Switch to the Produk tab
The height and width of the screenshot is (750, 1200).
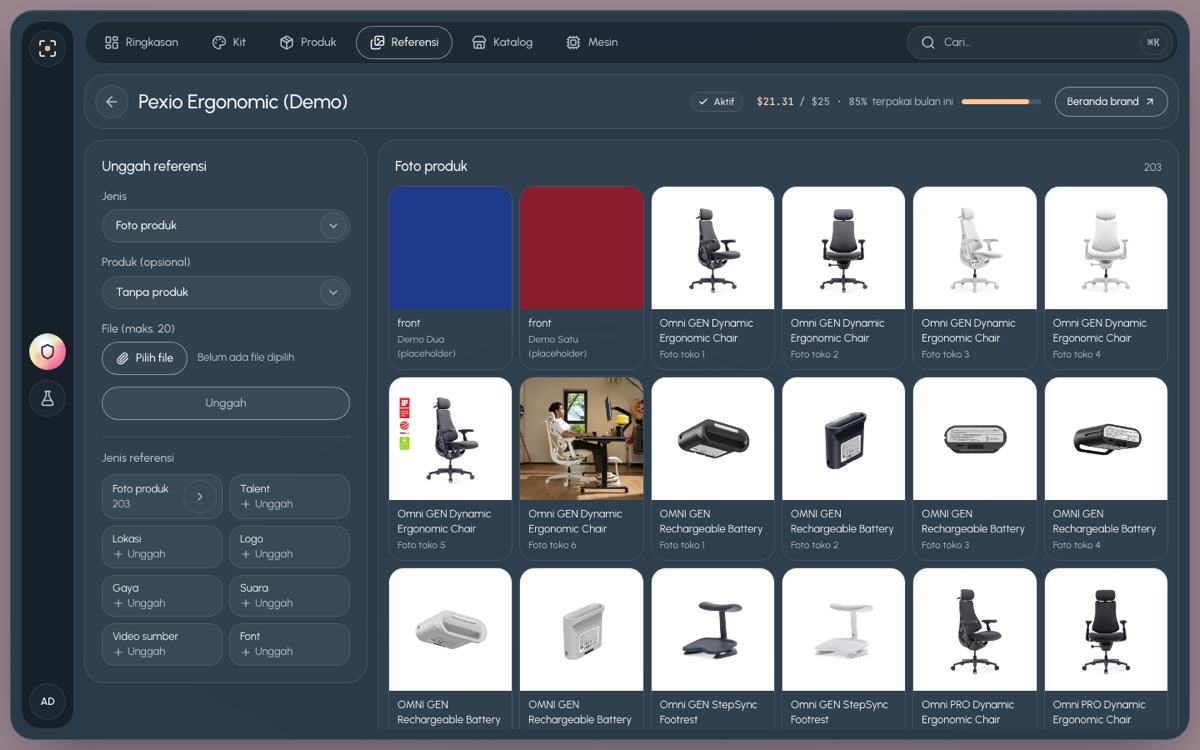coord(308,43)
